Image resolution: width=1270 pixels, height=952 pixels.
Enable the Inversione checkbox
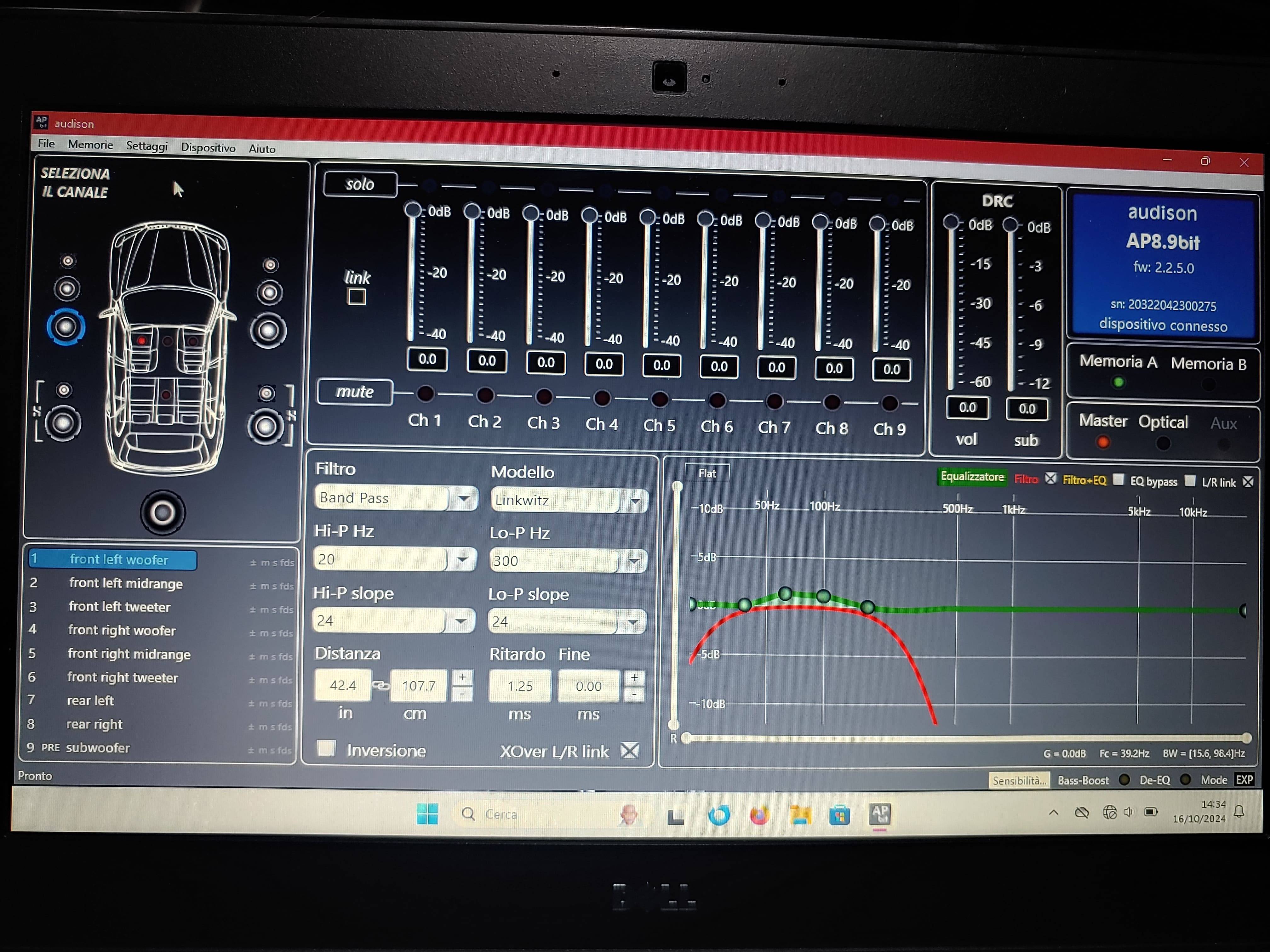click(326, 748)
